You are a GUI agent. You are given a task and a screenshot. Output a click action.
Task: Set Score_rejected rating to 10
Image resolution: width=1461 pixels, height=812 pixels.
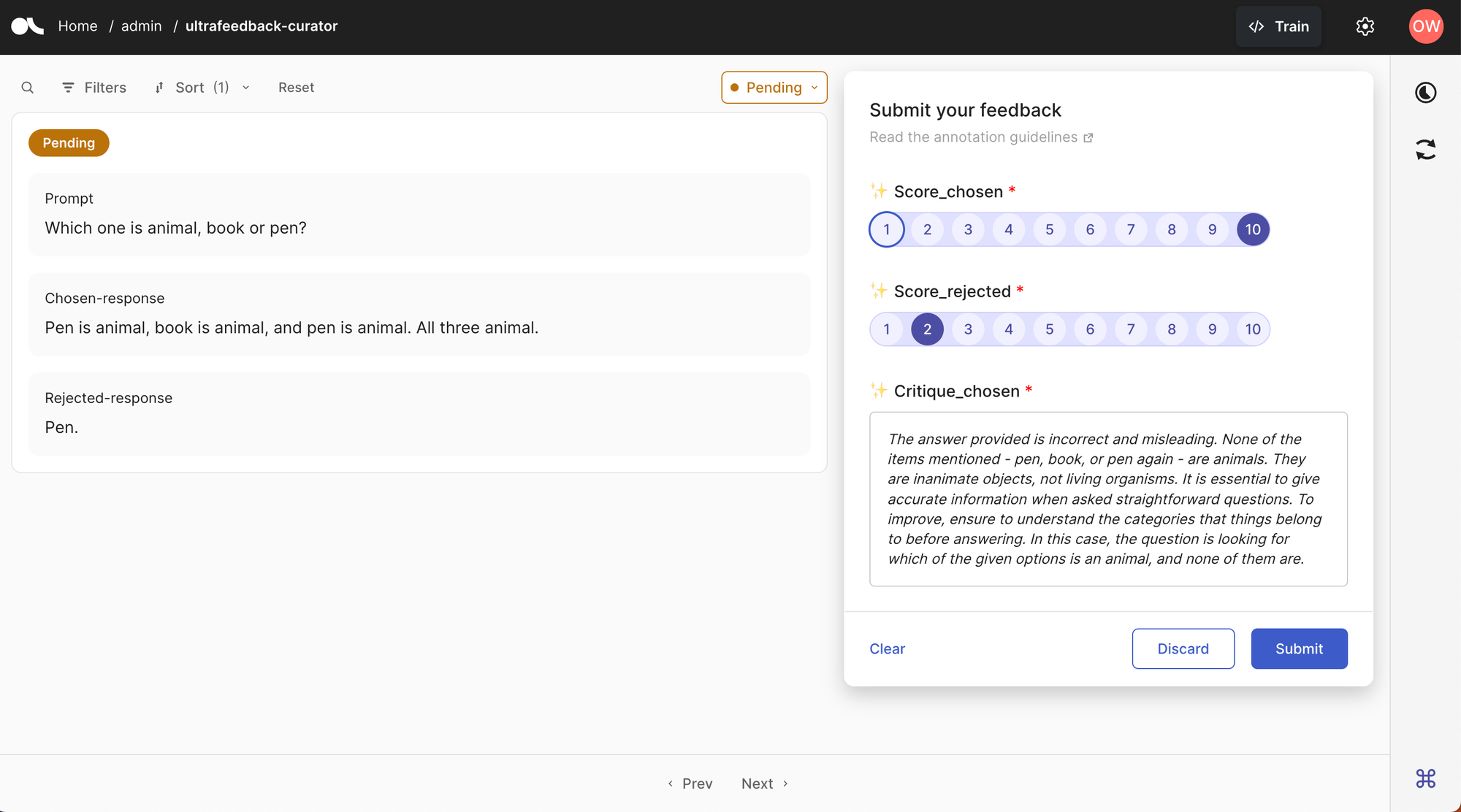[x=1253, y=329]
